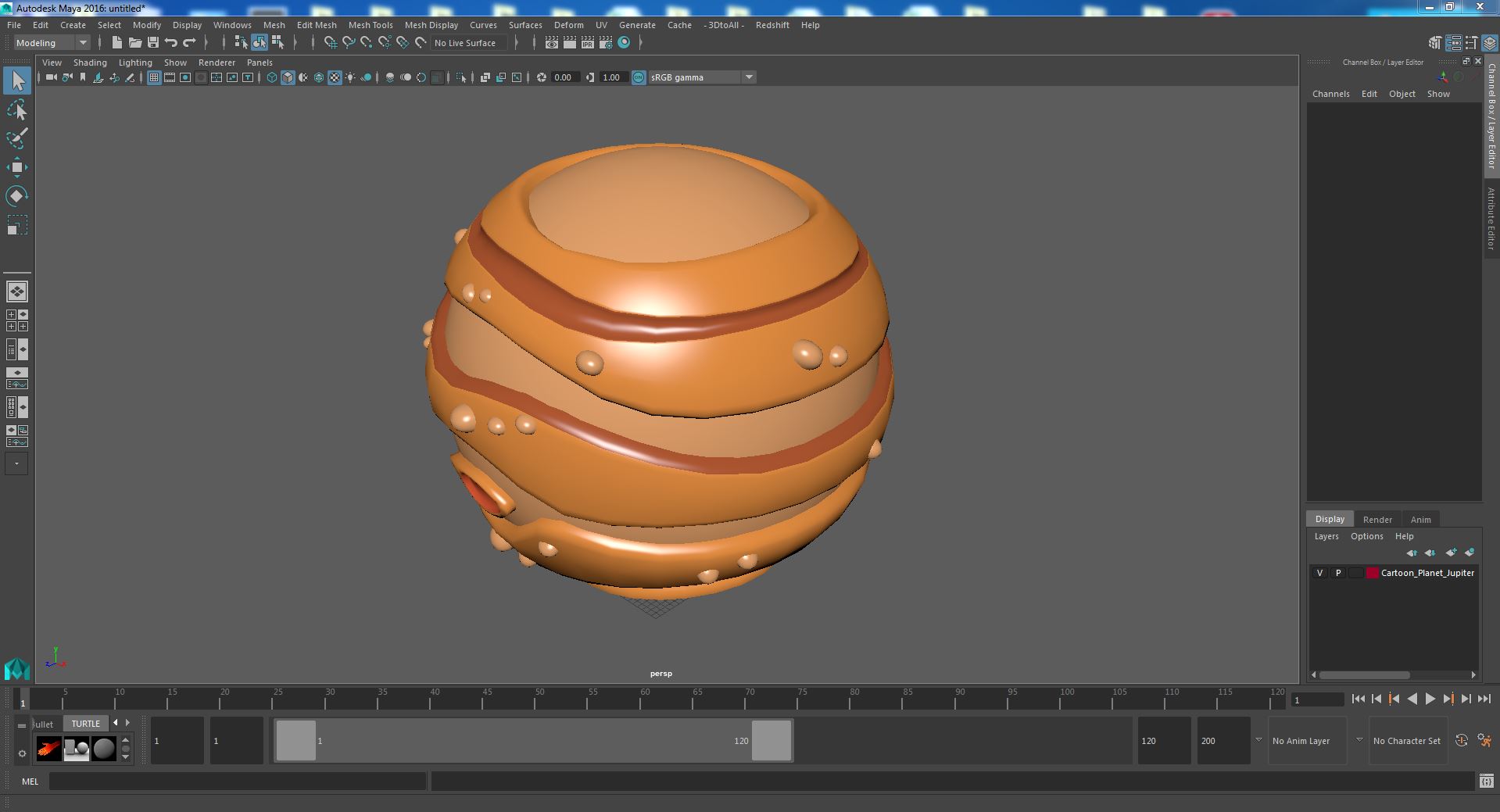Open the shelf options gear menu
Screen dimensions: 1500x812
click(22, 753)
